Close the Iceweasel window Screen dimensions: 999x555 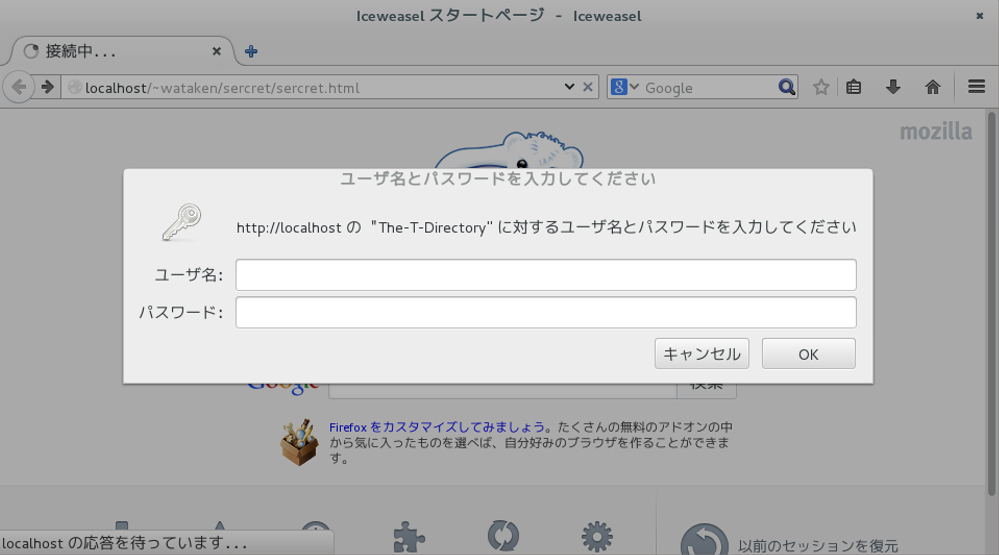click(979, 16)
